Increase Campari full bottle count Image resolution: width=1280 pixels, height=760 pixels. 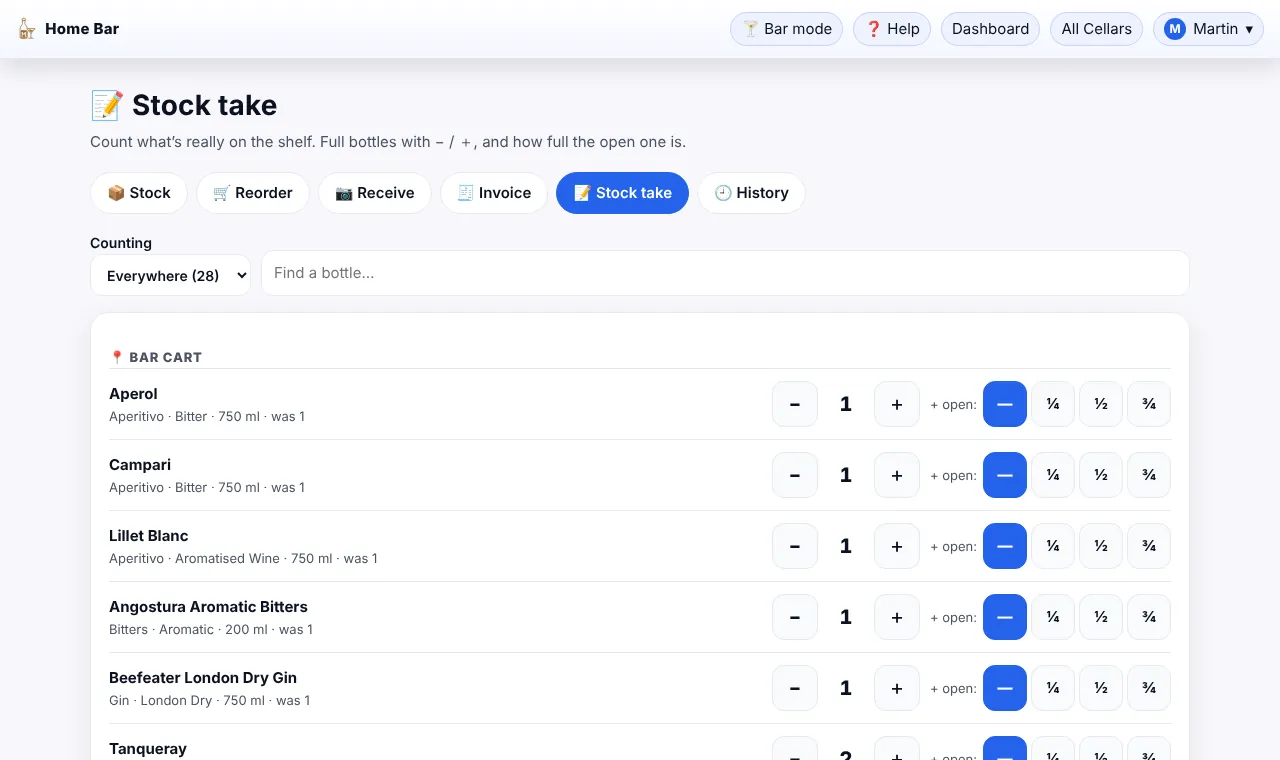(897, 475)
